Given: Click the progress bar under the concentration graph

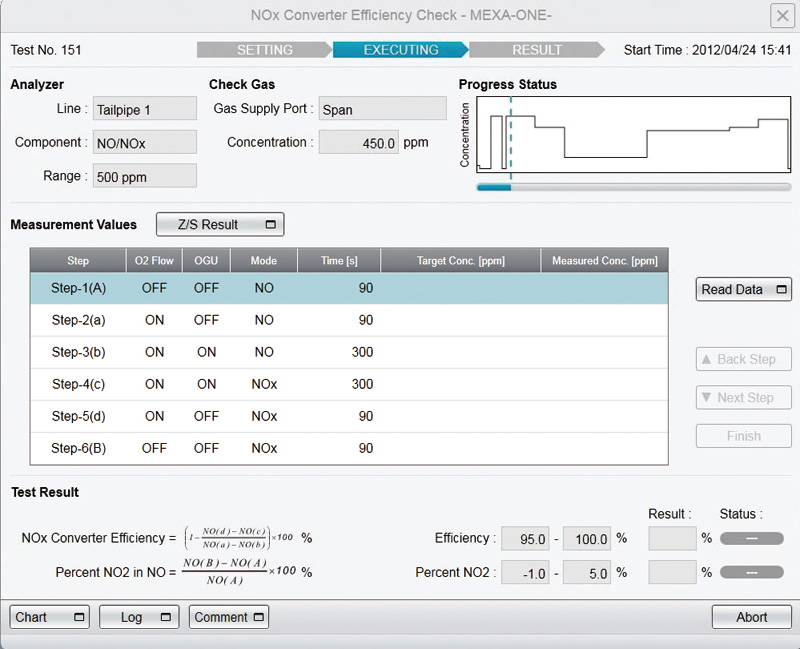Looking at the screenshot, I should point(633,187).
